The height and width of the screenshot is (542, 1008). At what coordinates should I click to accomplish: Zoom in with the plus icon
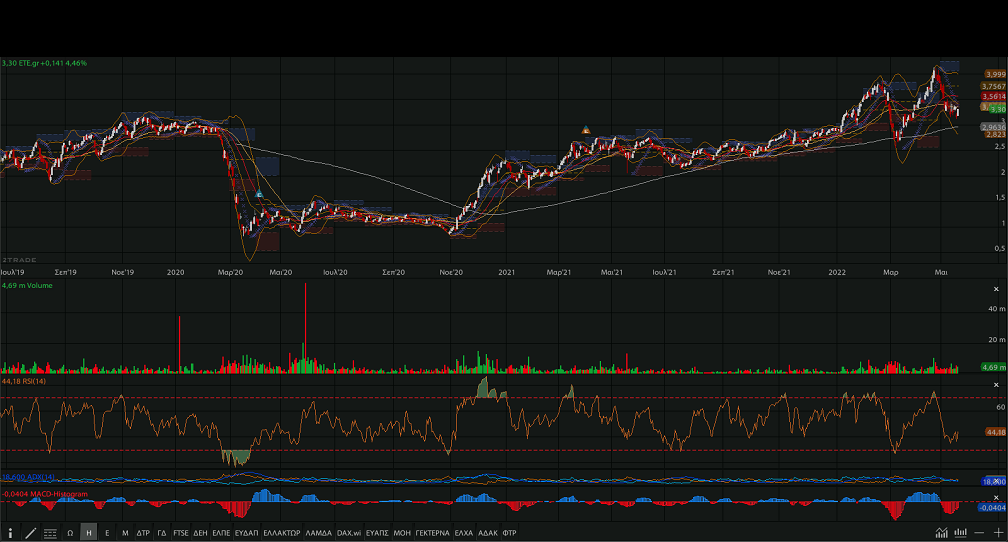pos(997,533)
